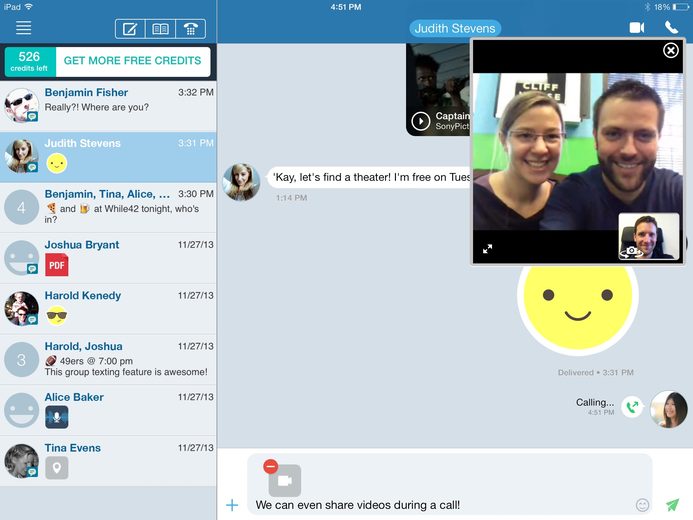Tap the self-view camera thumbnail
The width and height of the screenshot is (693, 520).
[648, 236]
